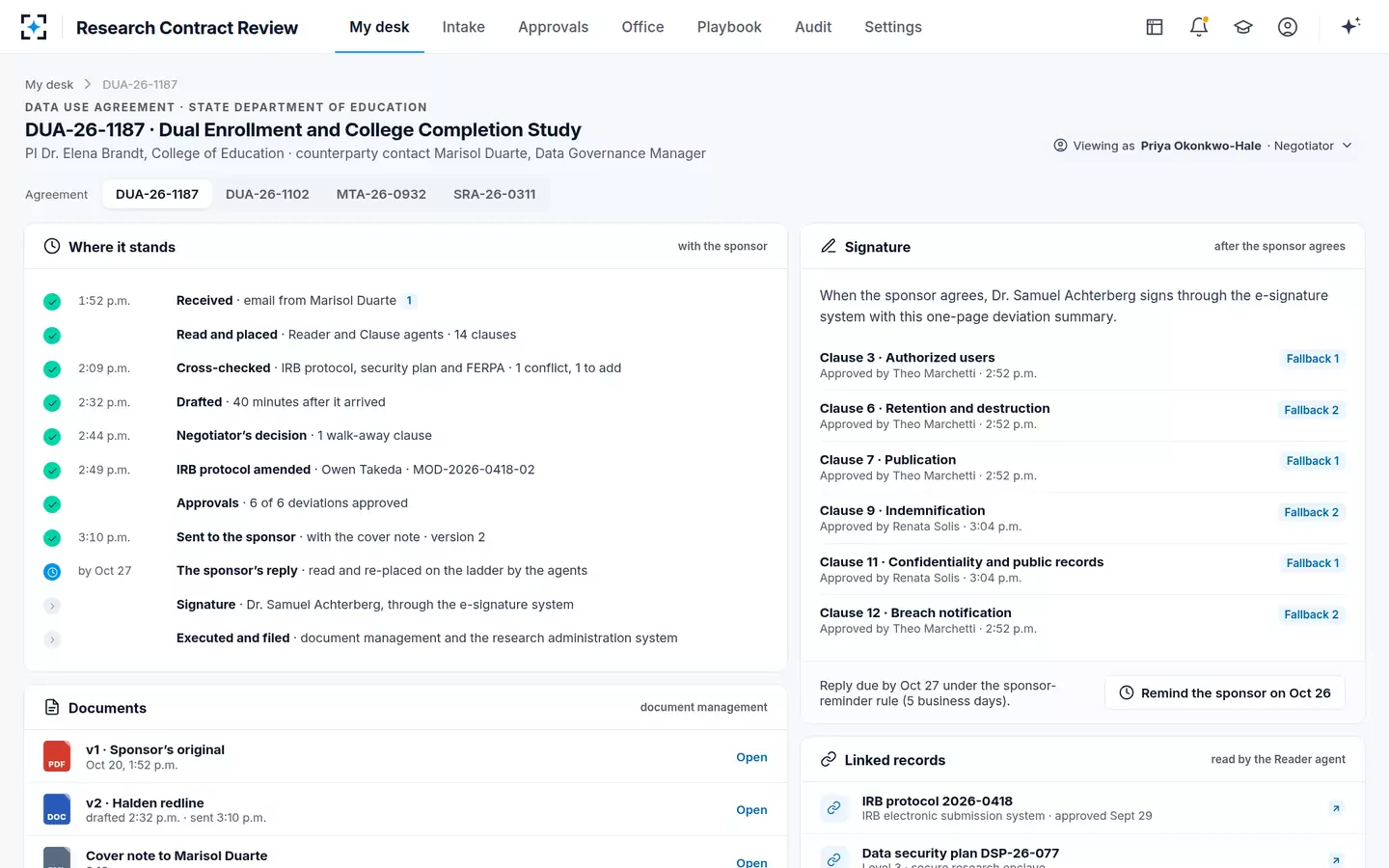
Task: Launch the sparkle AI assistant icon
Action: click(1350, 26)
